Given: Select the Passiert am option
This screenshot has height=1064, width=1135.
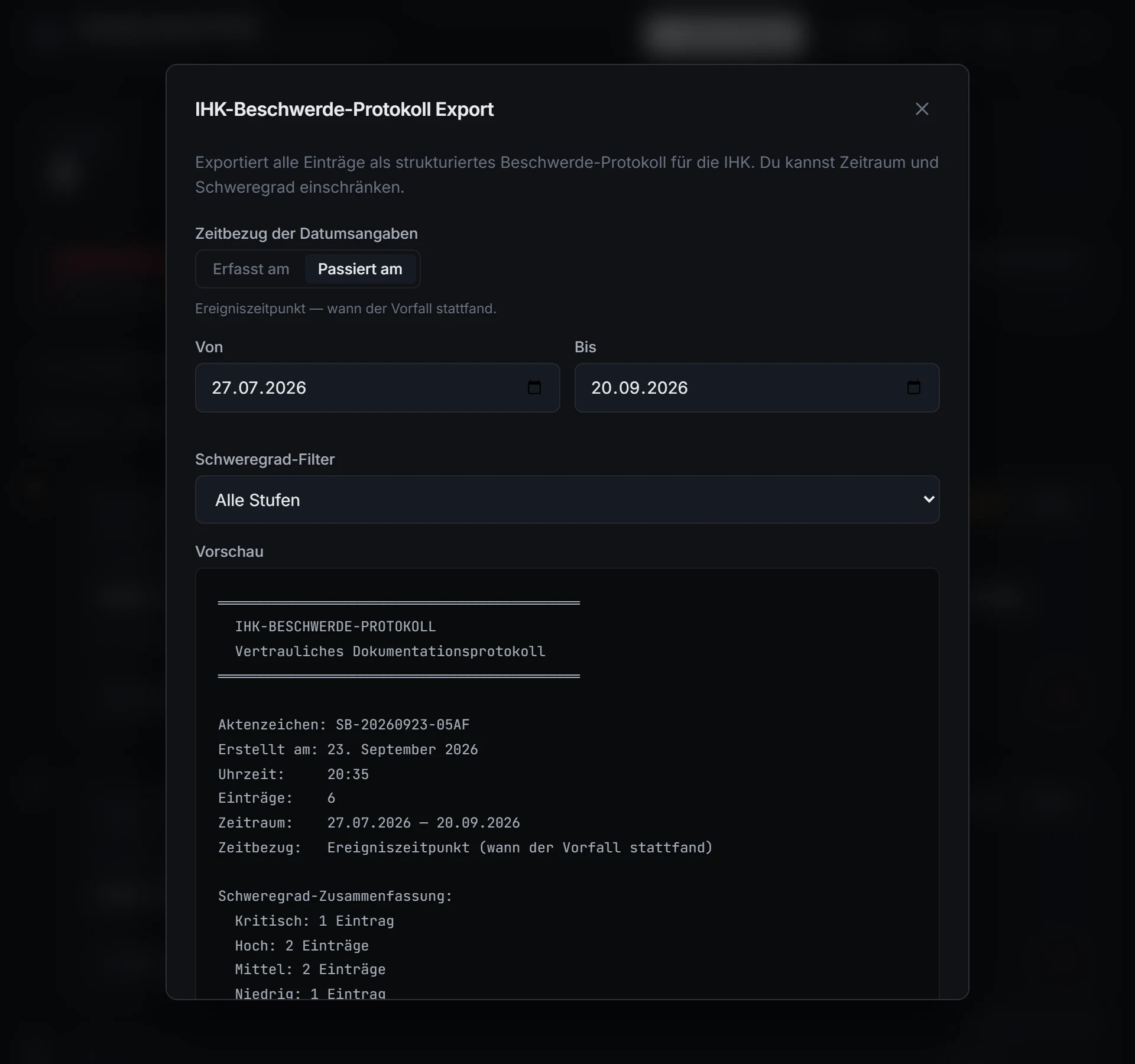Looking at the screenshot, I should [360, 270].
